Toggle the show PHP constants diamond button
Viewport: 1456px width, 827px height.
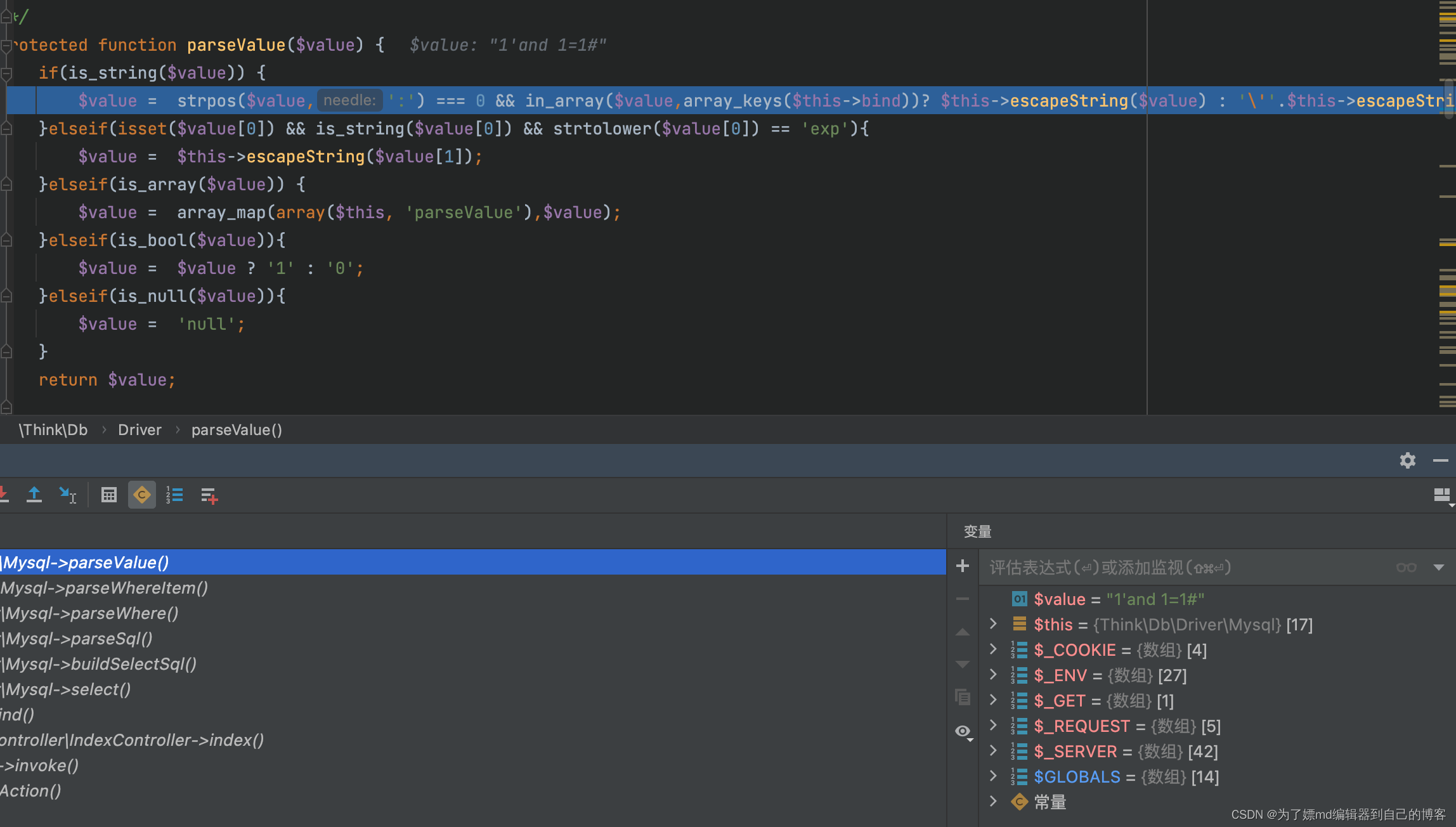pyautogui.click(x=142, y=495)
